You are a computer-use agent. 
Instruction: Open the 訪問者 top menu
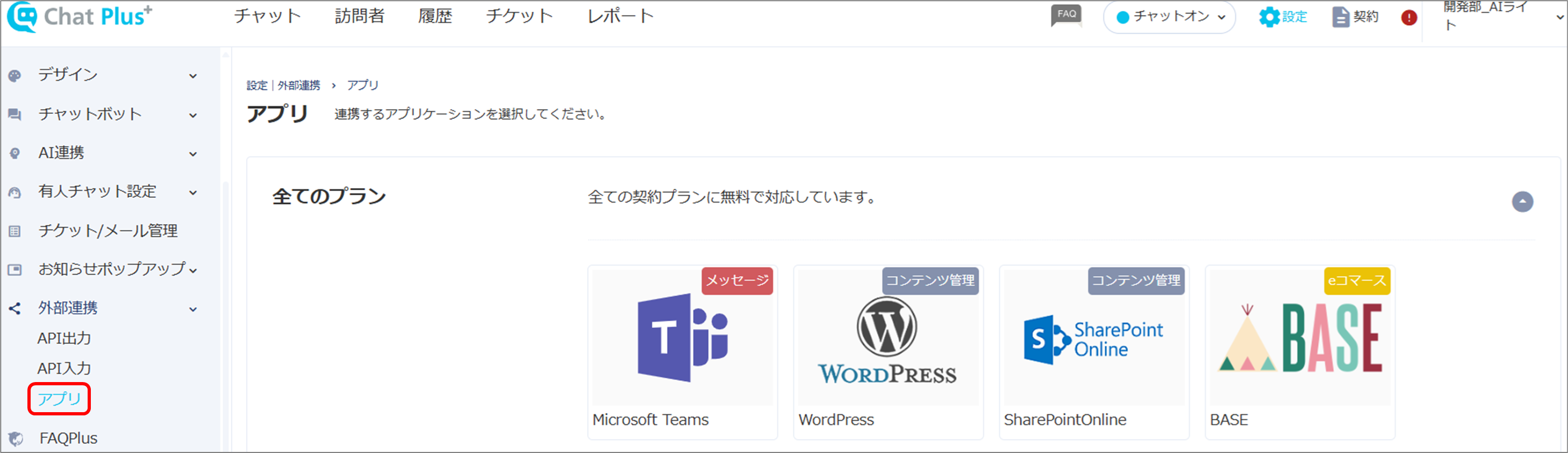(360, 16)
